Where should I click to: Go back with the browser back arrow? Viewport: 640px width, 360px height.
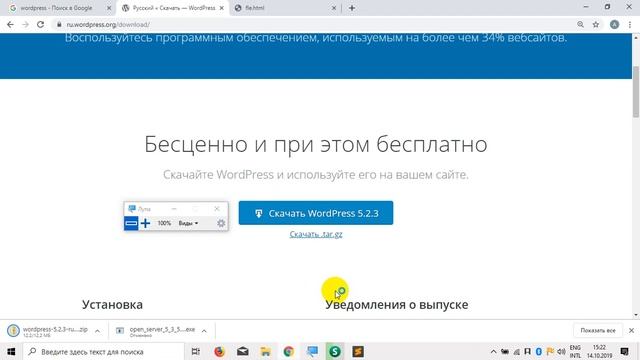pyautogui.click(x=10, y=24)
